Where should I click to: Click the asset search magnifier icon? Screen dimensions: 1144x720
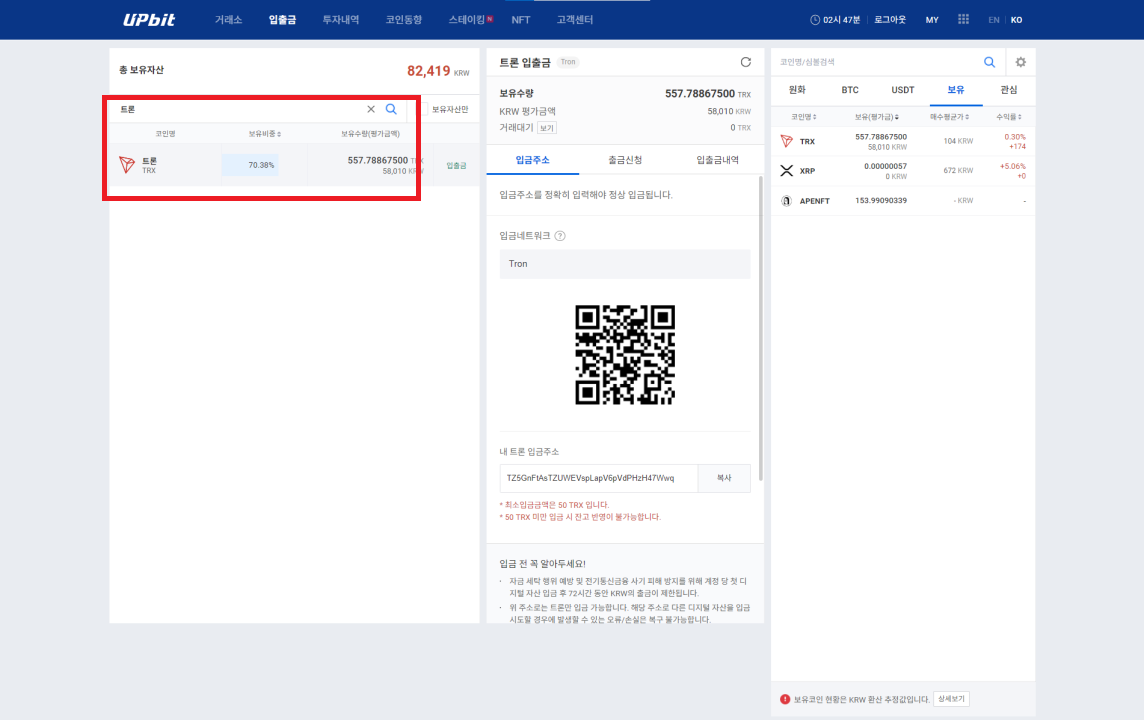(391, 109)
